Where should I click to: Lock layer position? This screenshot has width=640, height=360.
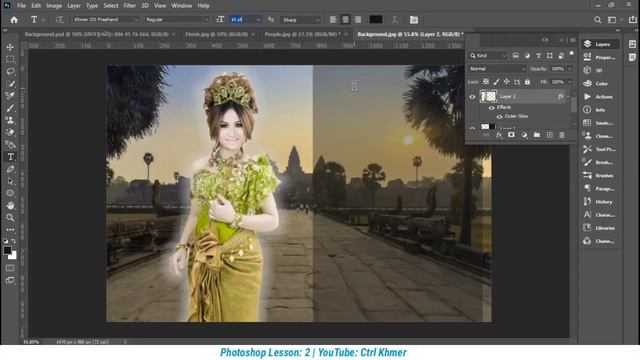[x=507, y=82]
